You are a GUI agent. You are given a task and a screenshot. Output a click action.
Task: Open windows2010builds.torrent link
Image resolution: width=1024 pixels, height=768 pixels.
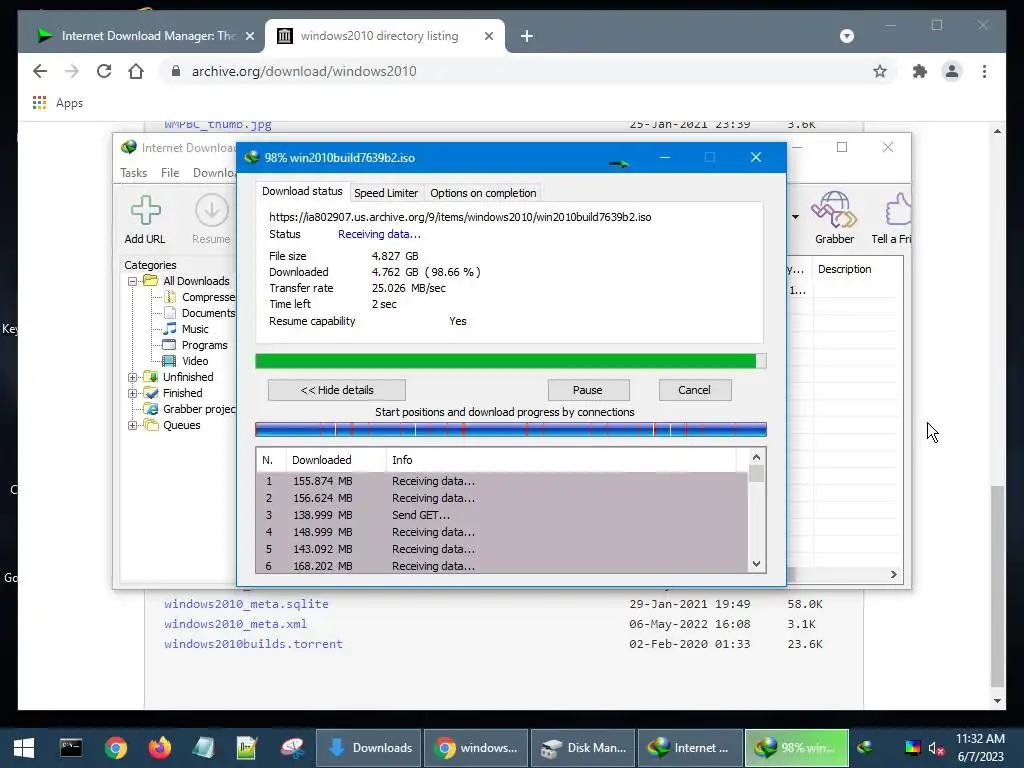click(253, 644)
